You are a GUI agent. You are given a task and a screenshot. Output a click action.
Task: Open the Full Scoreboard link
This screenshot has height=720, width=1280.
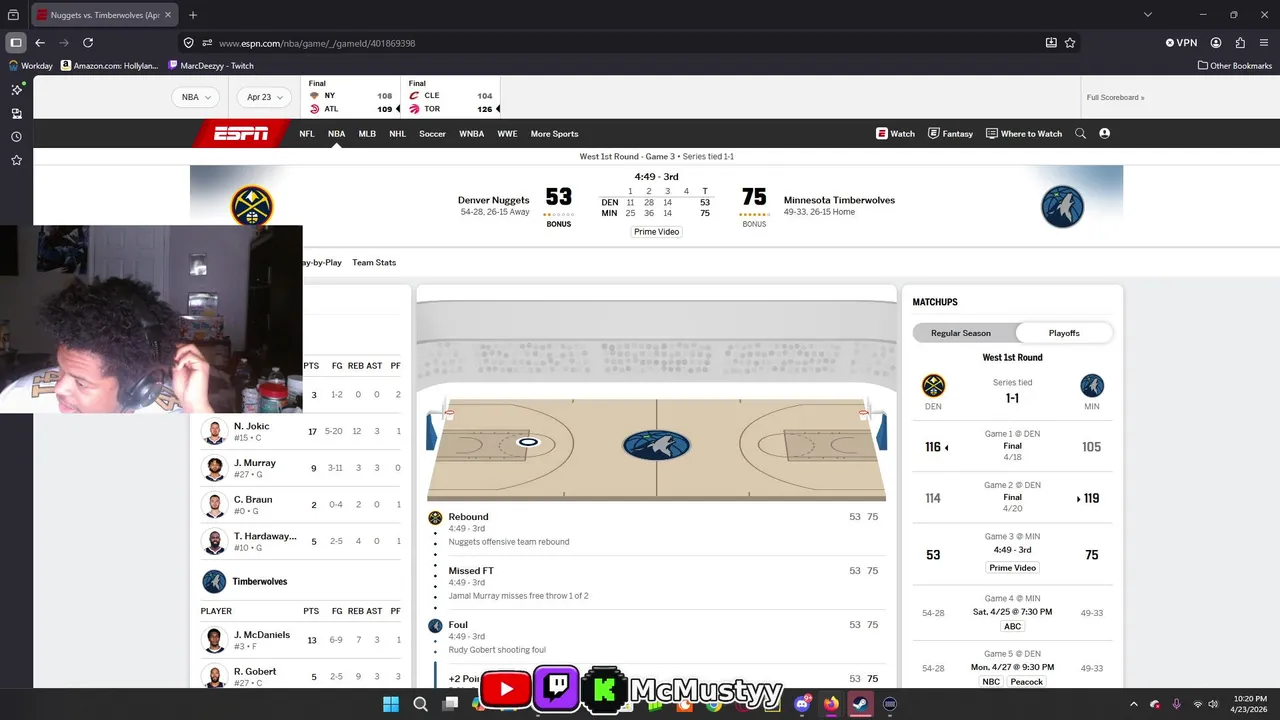point(1115,97)
